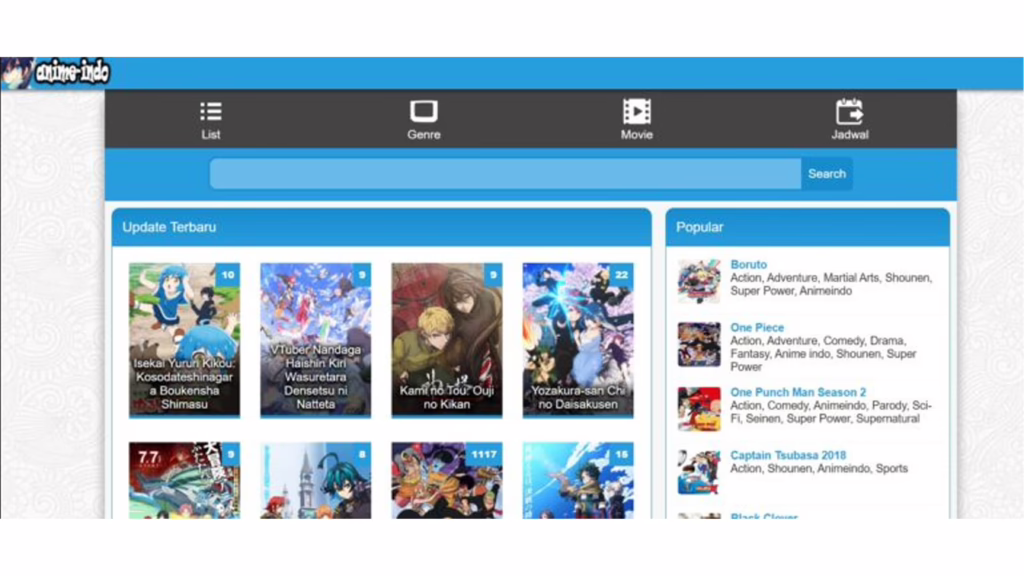Screen dimensions: 1024x576
Task: Open the second-row card with badge 15
Action: tap(578, 481)
